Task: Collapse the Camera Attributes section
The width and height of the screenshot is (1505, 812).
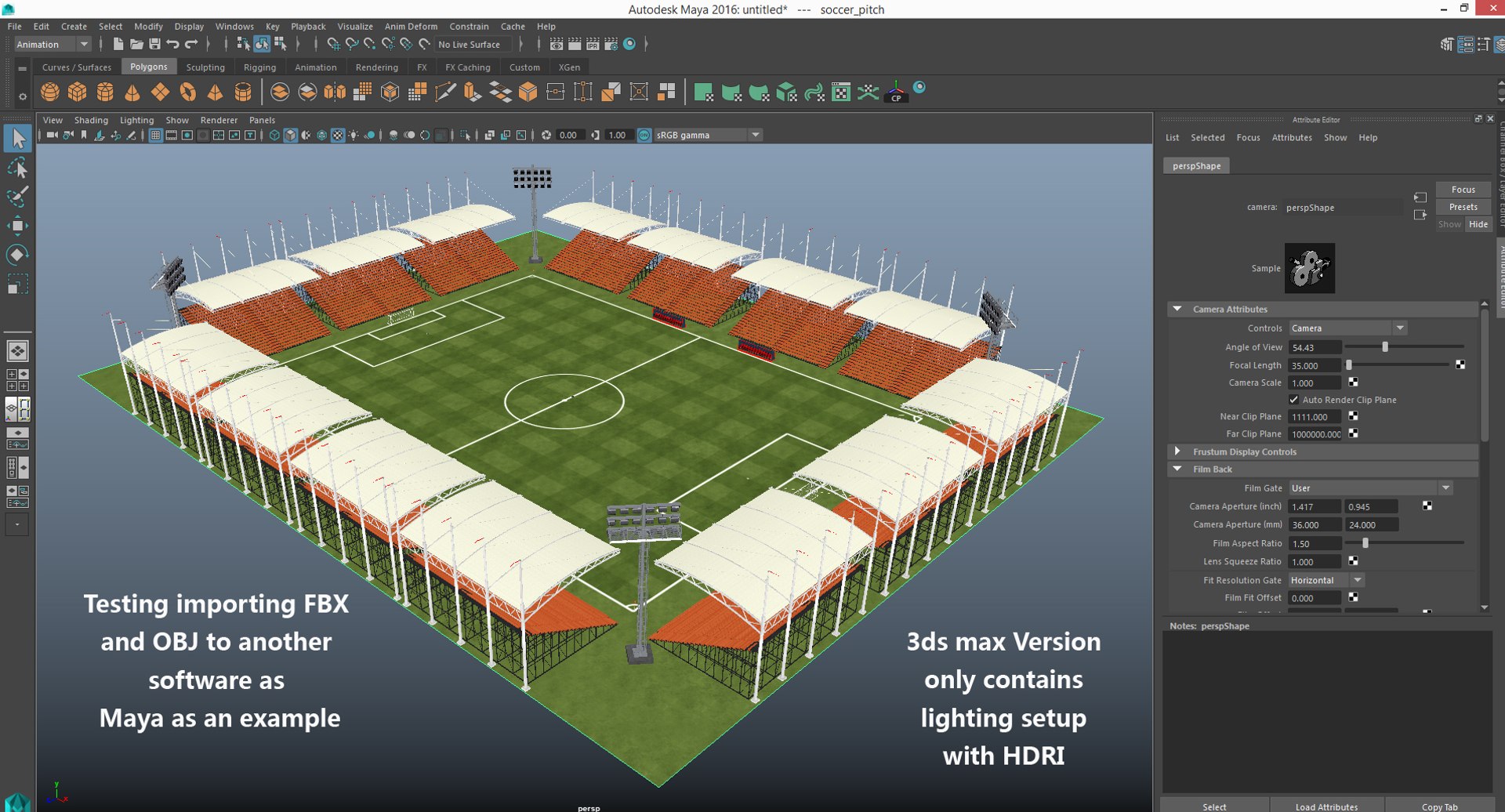Action: point(1177,310)
